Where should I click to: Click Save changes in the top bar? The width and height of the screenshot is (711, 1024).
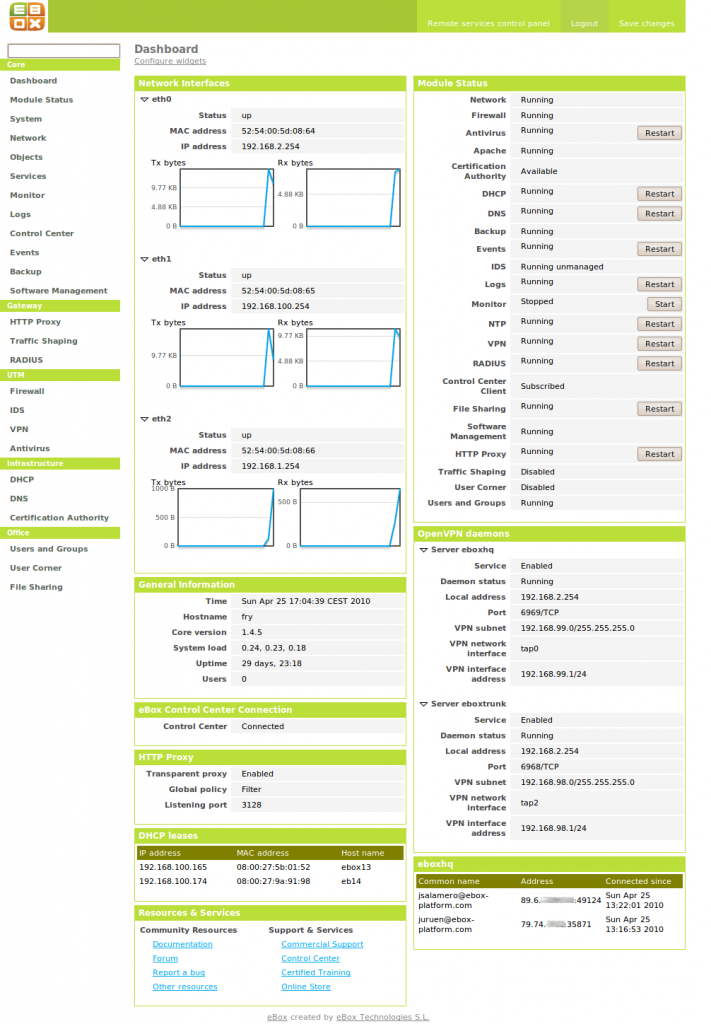point(646,23)
